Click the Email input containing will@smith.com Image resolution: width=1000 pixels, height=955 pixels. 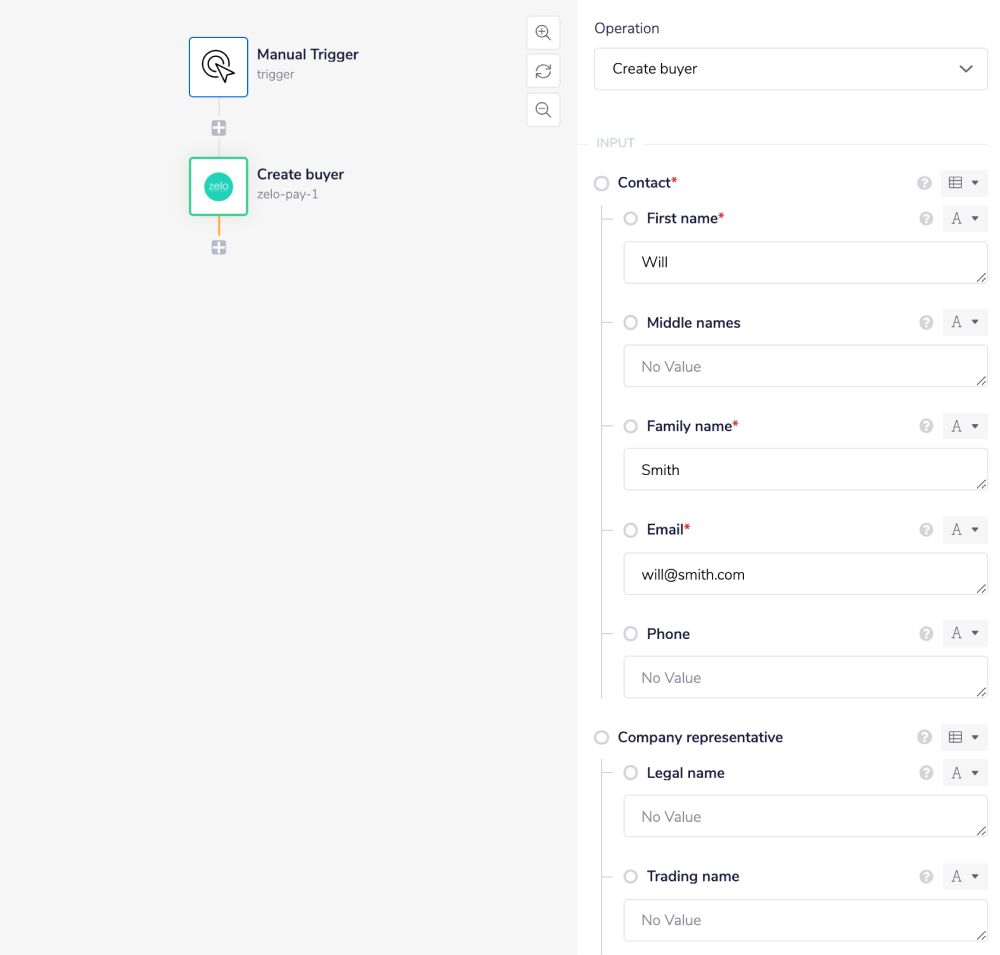coord(804,574)
